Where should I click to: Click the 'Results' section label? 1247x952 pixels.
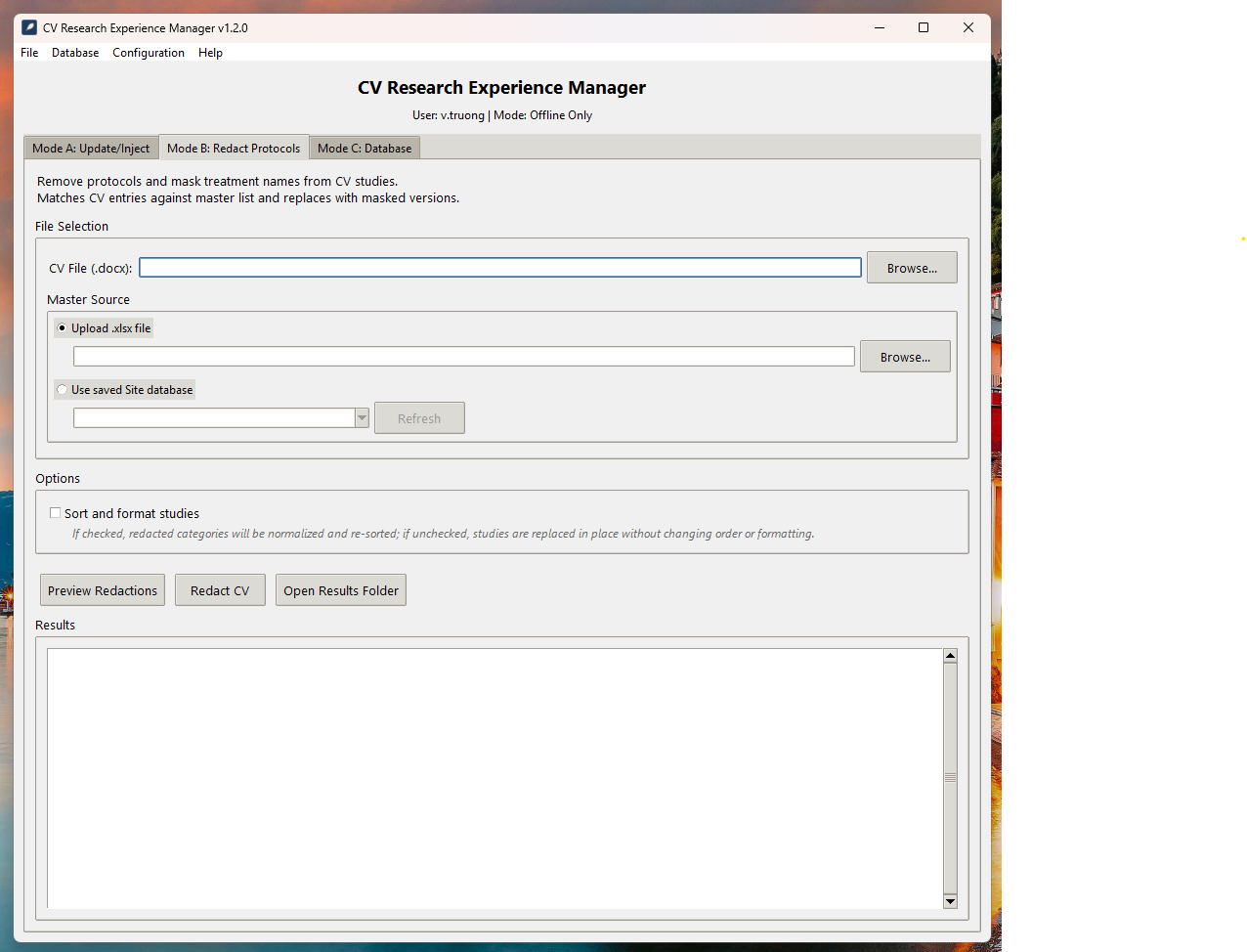pos(55,625)
